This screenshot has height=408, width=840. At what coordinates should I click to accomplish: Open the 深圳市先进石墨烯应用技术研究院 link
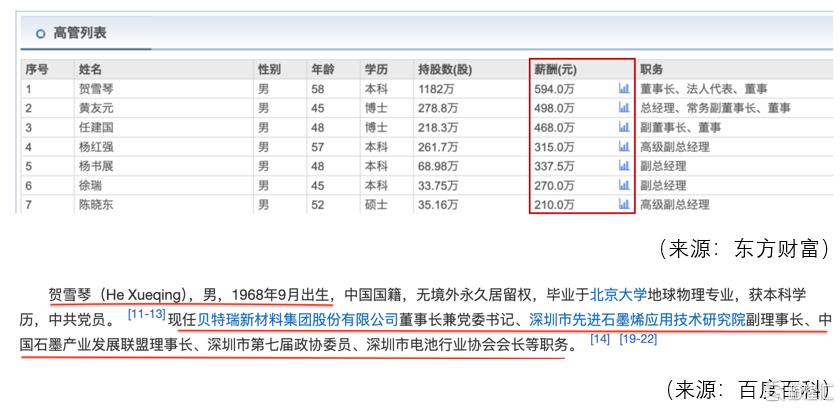[x=637, y=320]
